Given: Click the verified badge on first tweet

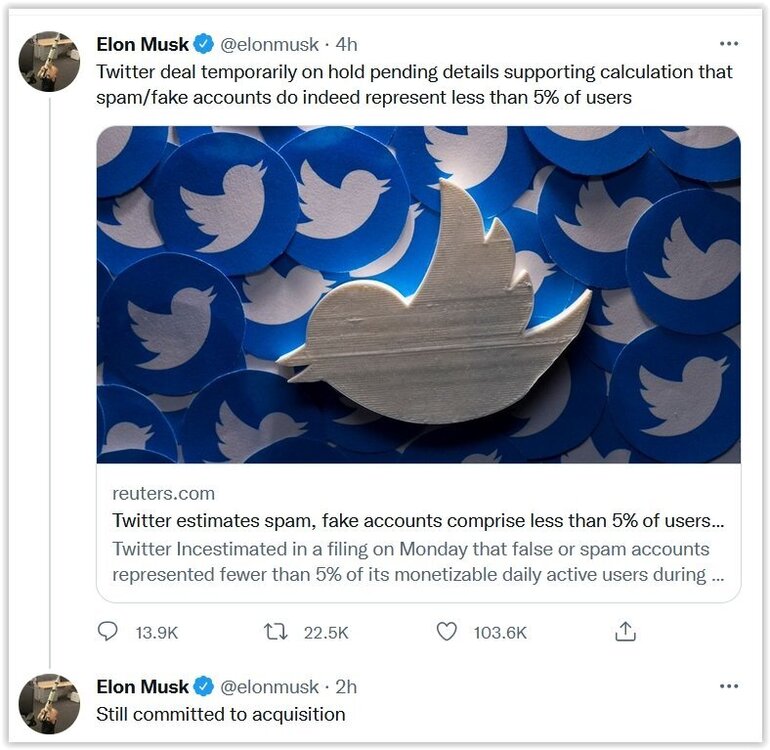Looking at the screenshot, I should pos(203,44).
